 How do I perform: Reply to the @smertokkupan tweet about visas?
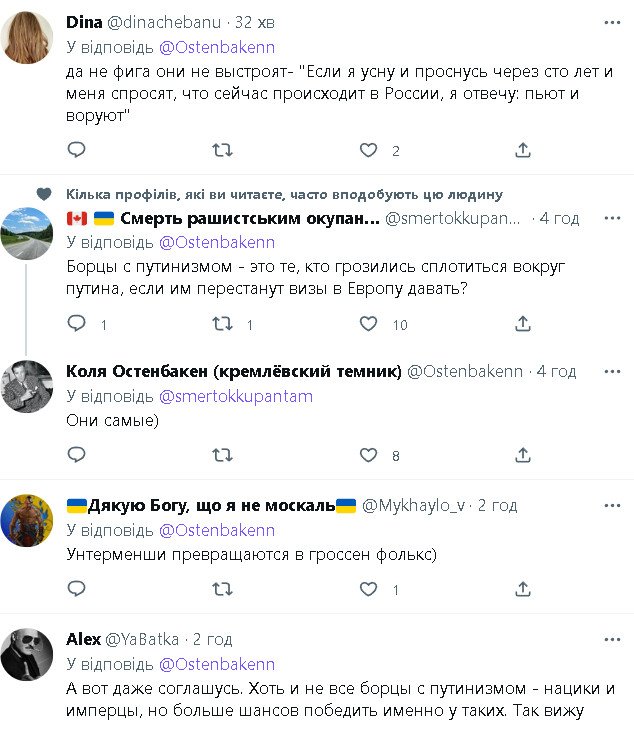point(77,324)
